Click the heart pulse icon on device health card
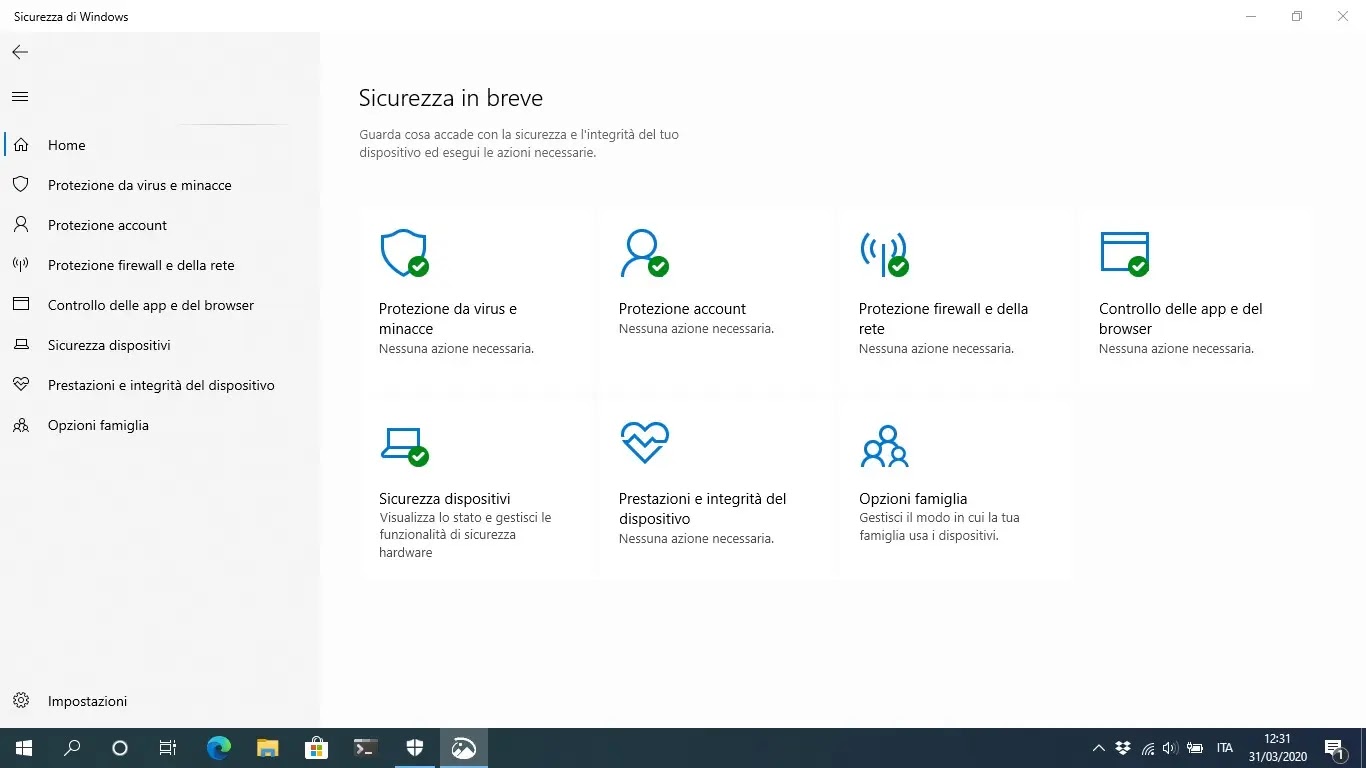This screenshot has height=768, width=1366. click(644, 442)
